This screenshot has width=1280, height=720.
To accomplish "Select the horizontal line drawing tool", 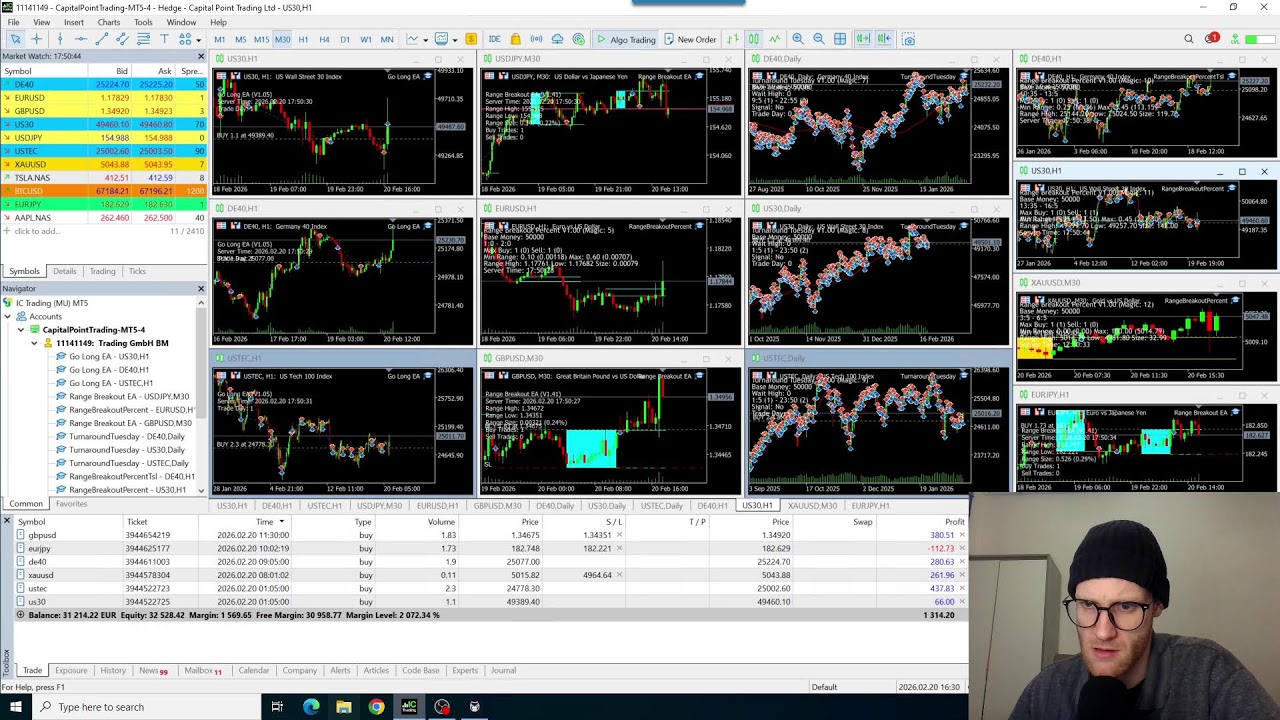I will (x=81, y=39).
